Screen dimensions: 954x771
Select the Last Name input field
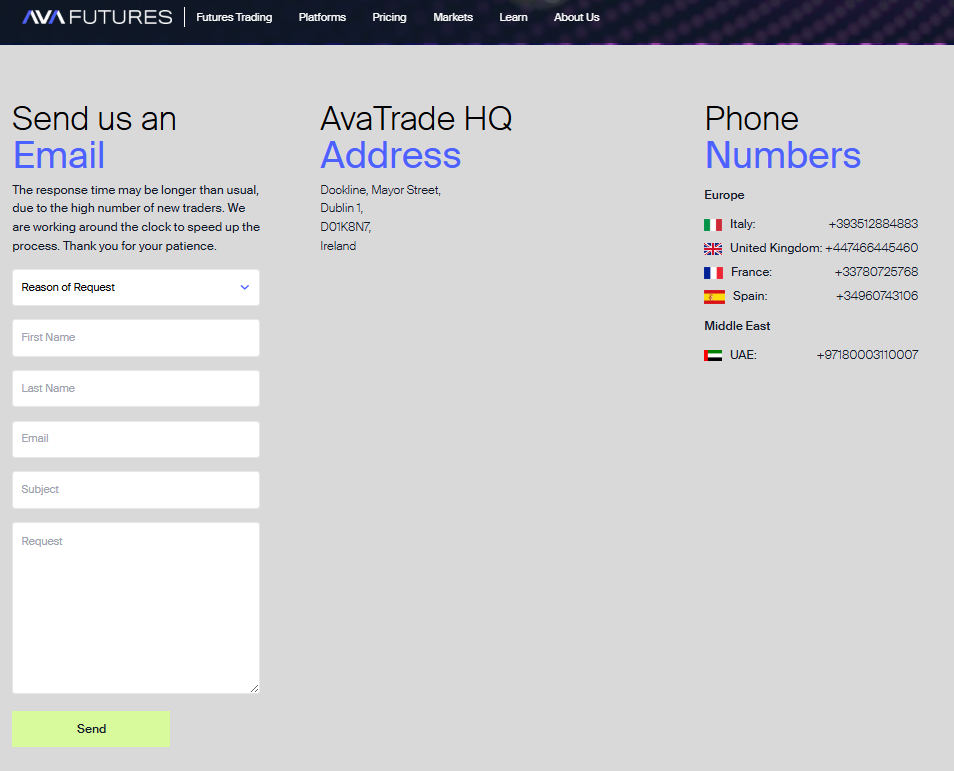(136, 388)
